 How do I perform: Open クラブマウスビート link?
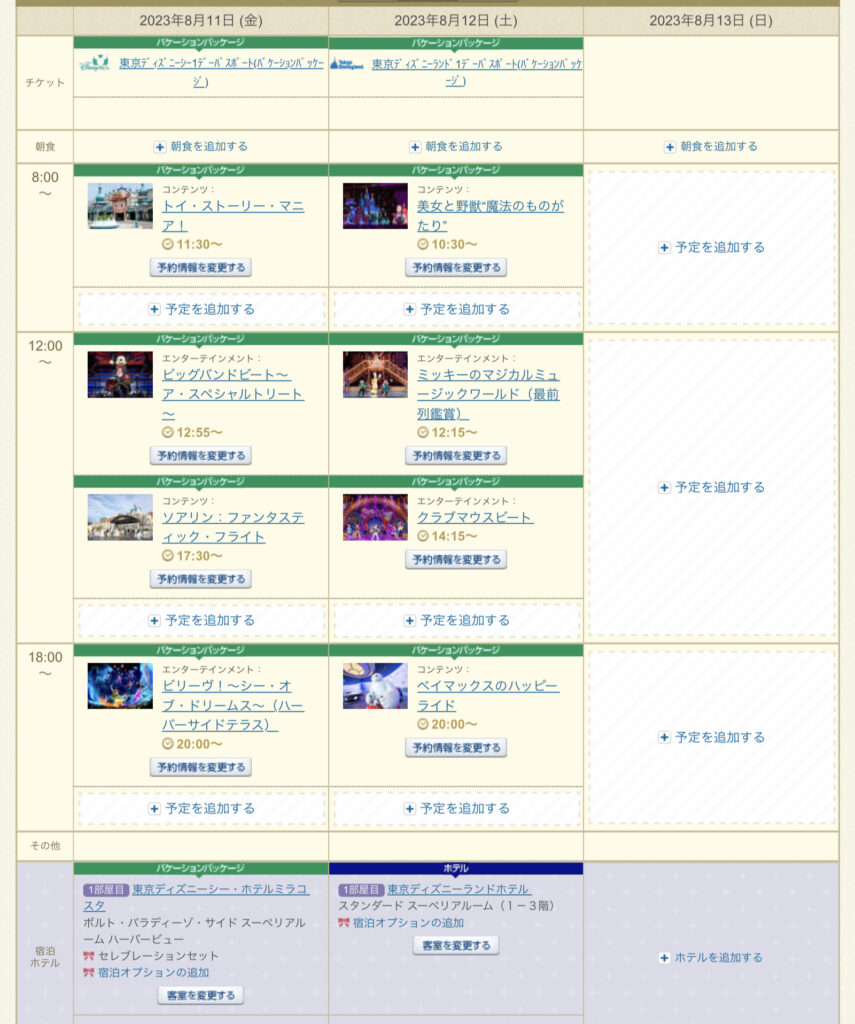475,517
